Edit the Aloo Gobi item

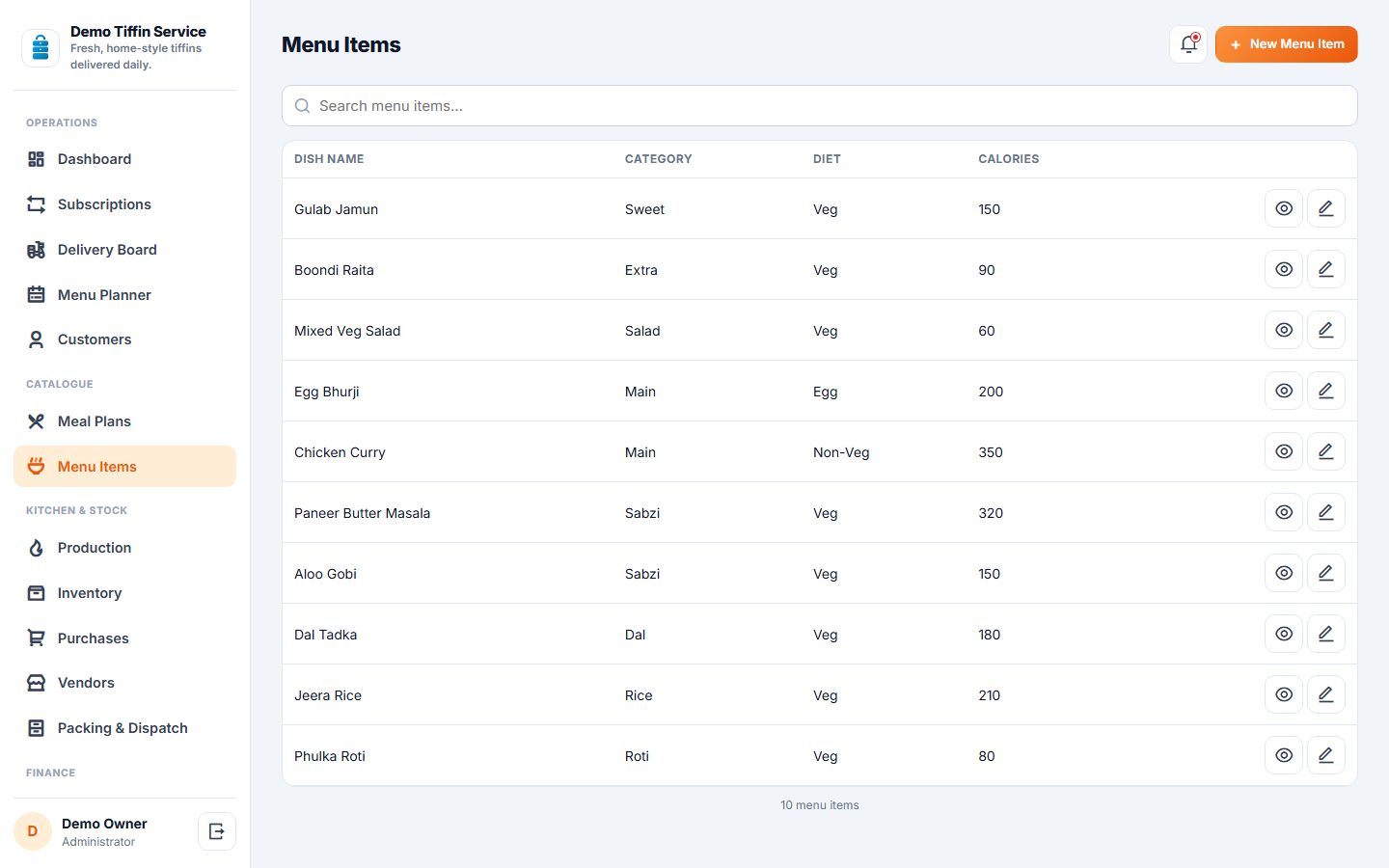point(1326,573)
